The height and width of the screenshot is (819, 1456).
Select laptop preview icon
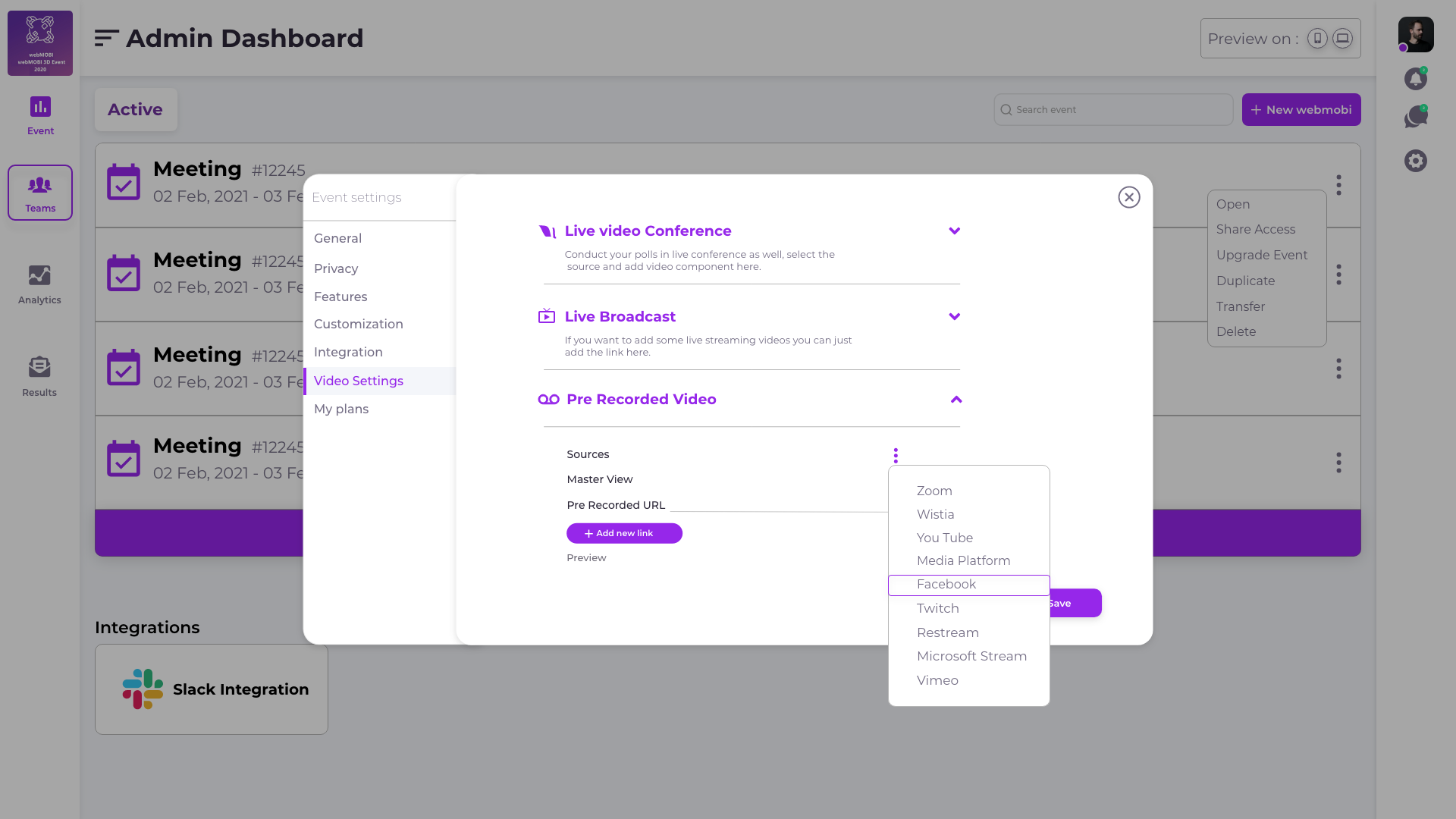[1342, 39]
